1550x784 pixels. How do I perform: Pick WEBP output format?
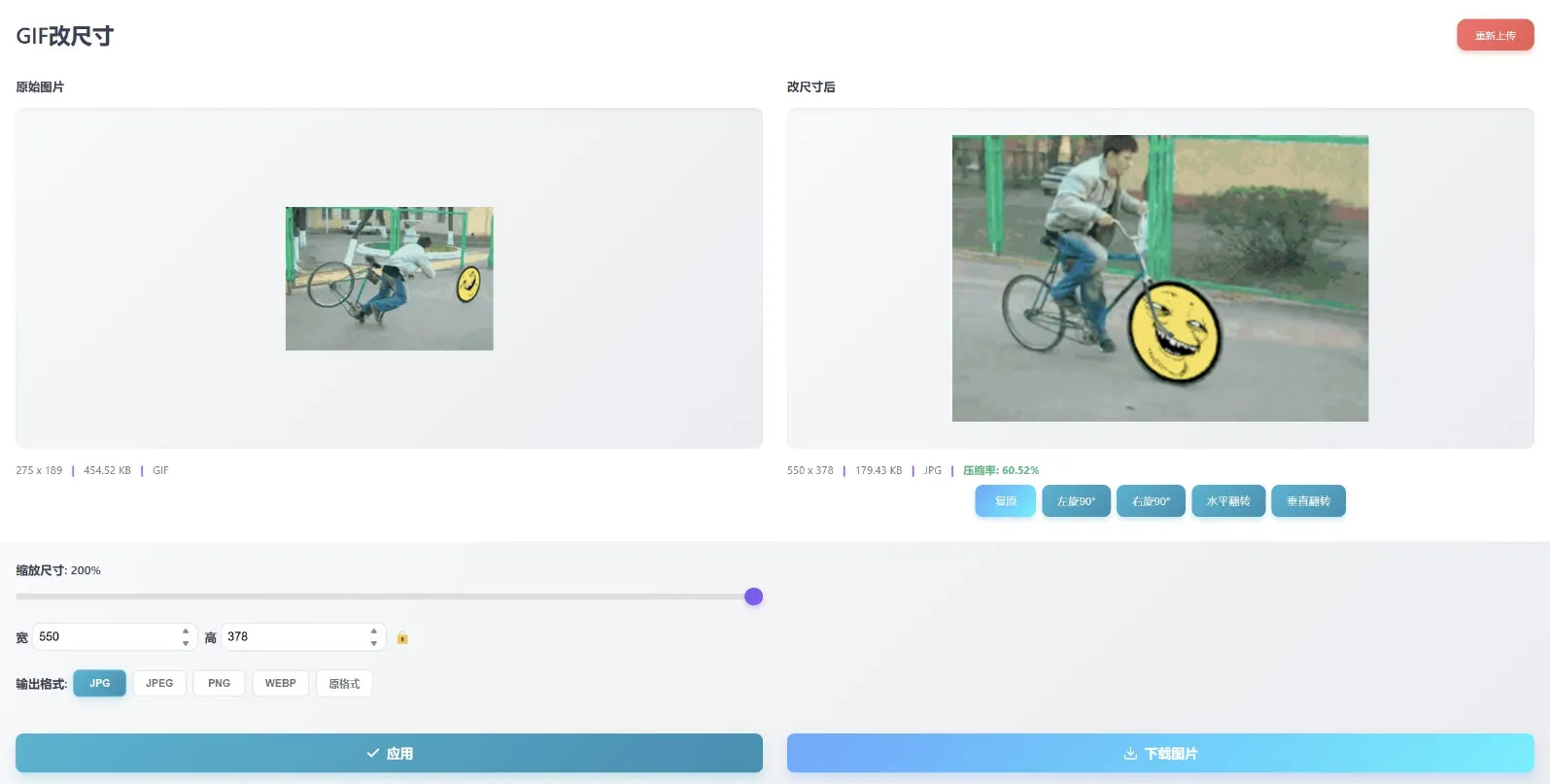coord(281,683)
